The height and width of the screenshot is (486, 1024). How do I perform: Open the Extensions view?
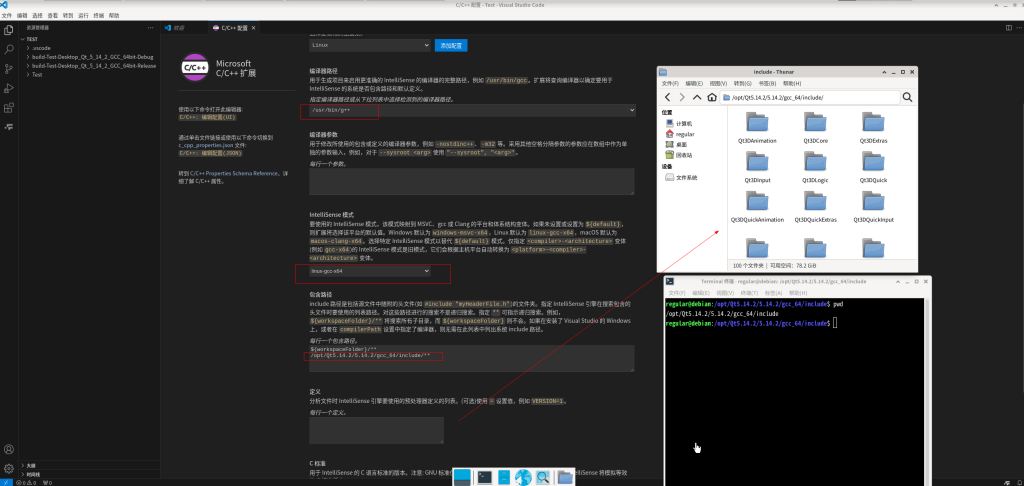pyautogui.click(x=9, y=109)
